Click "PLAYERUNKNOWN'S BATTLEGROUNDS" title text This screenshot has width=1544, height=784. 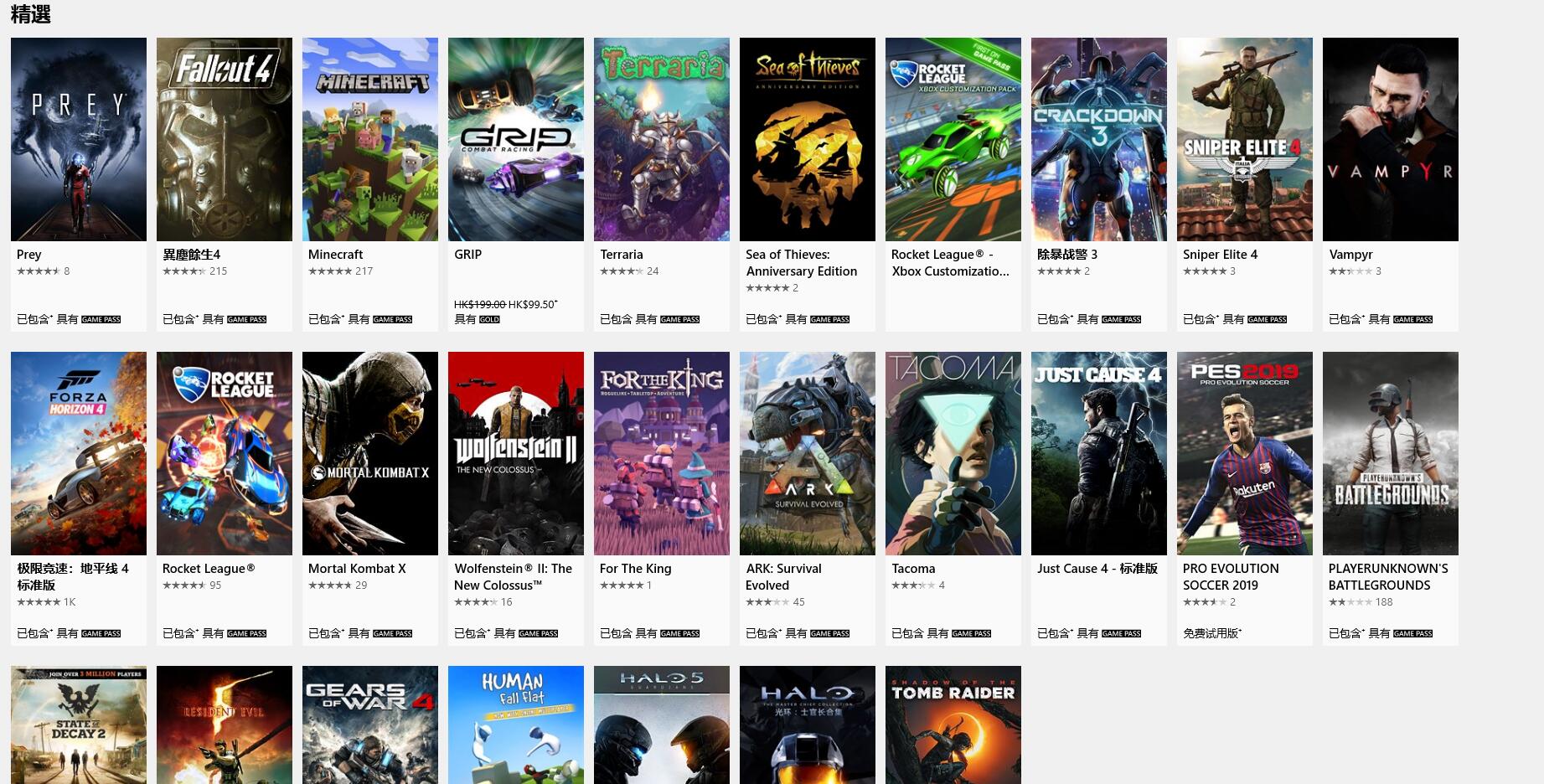click(x=1389, y=577)
